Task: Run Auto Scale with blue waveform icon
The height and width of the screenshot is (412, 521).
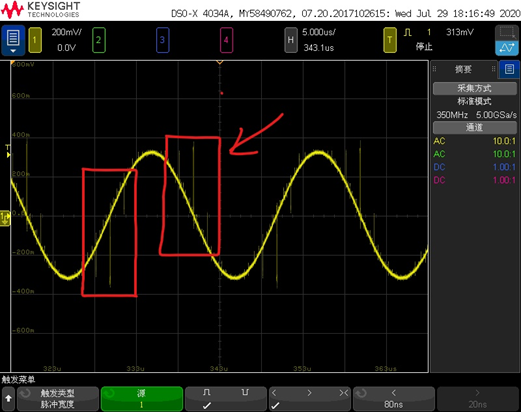Action: tap(507, 48)
